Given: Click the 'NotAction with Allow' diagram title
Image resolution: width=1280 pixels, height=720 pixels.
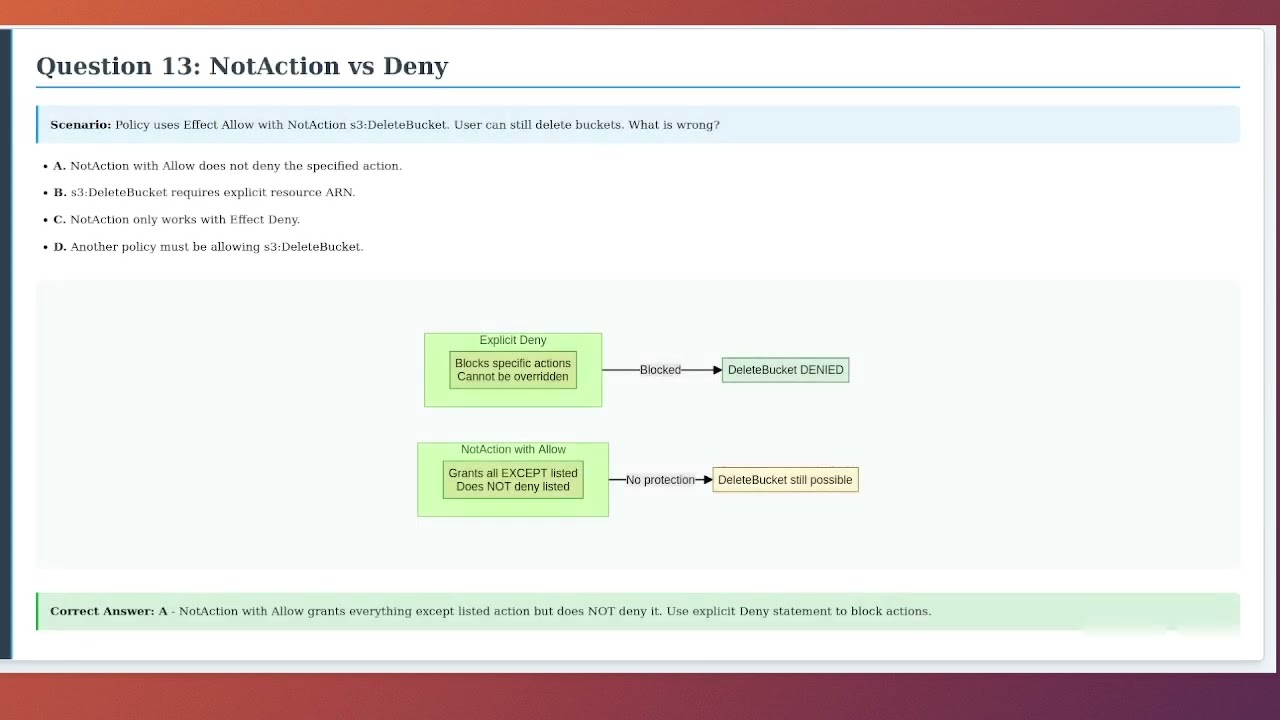Looking at the screenshot, I should tap(513, 450).
